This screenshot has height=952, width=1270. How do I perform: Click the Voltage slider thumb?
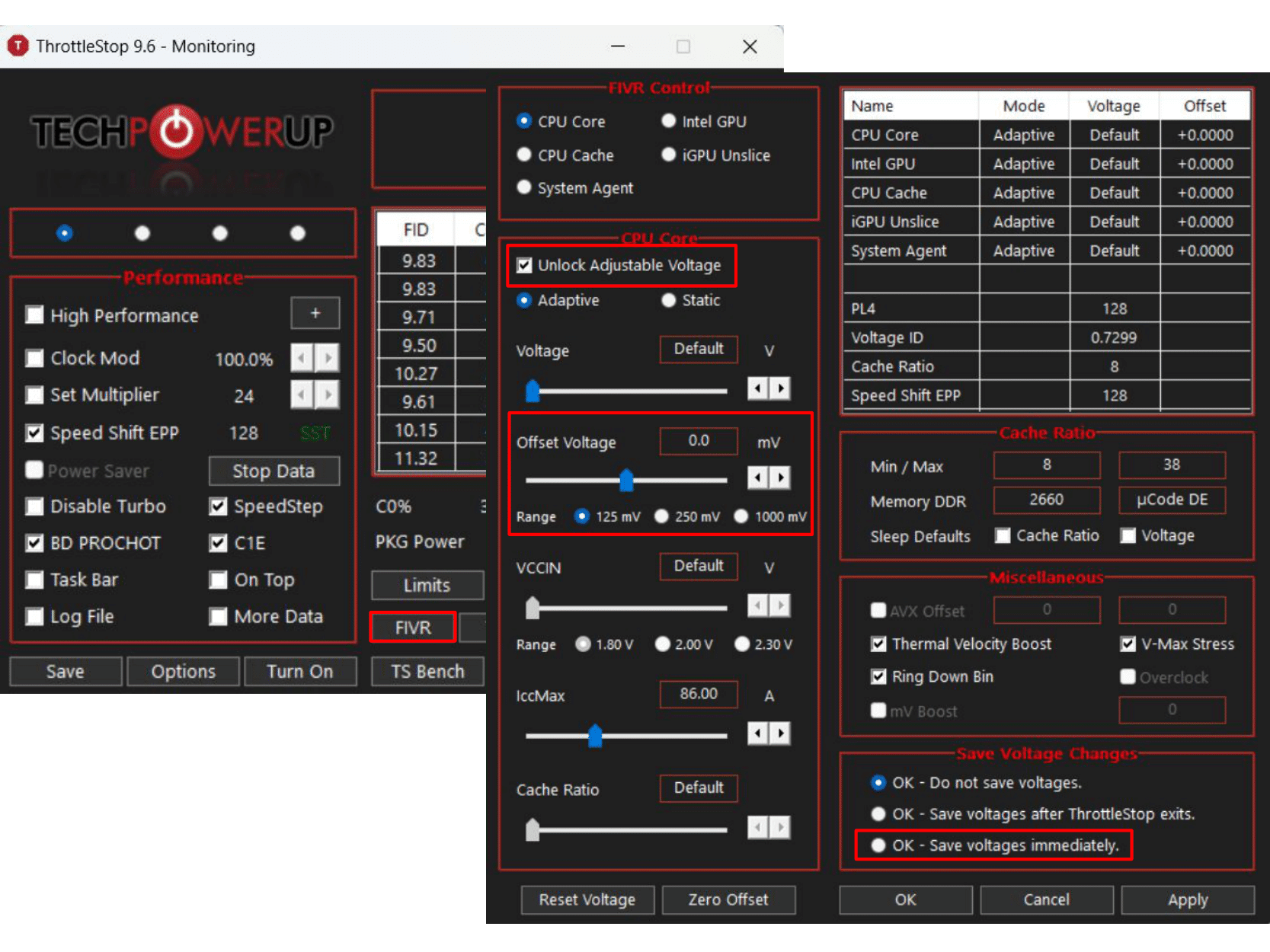(x=533, y=391)
